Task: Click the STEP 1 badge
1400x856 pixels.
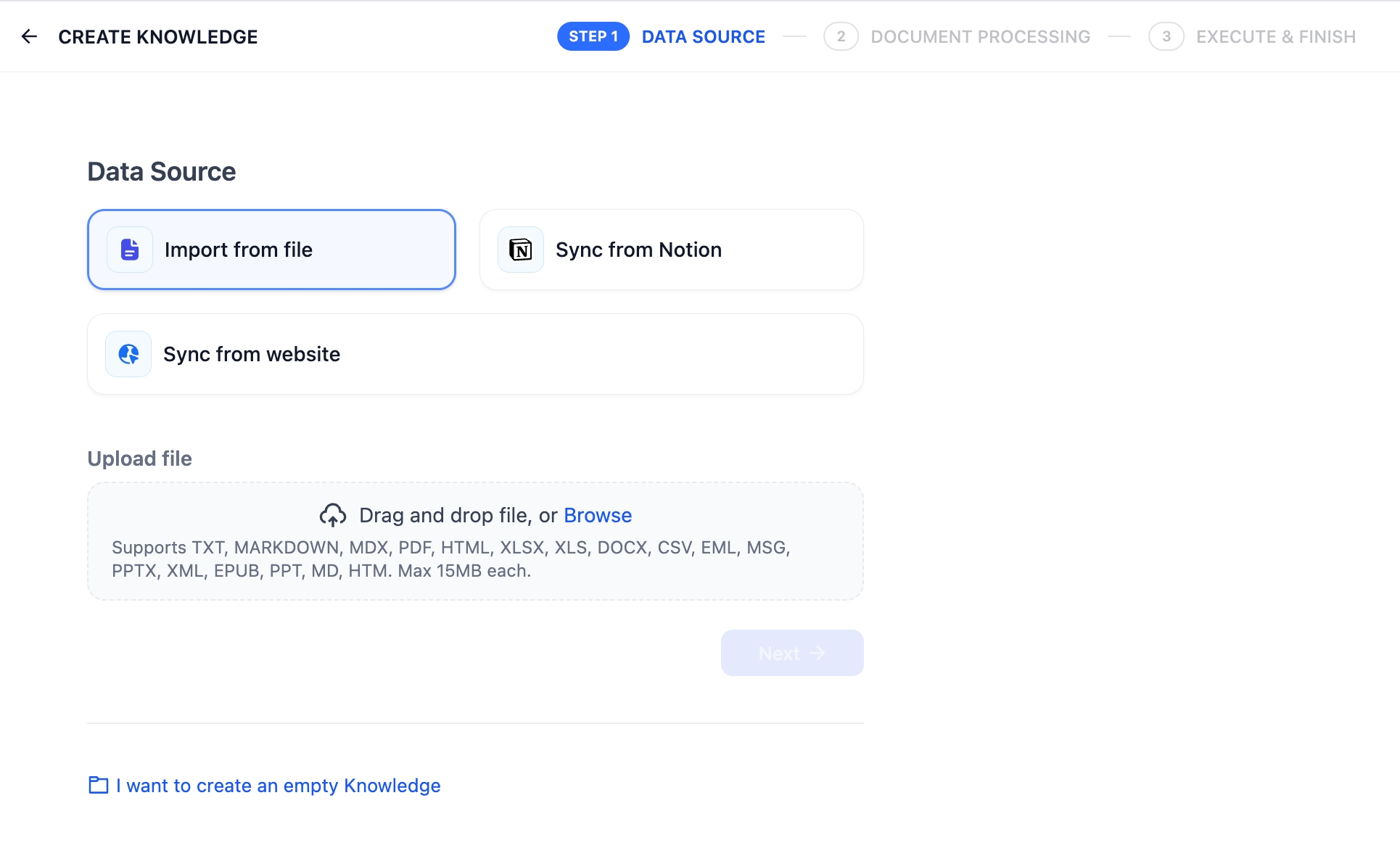Action: (593, 36)
